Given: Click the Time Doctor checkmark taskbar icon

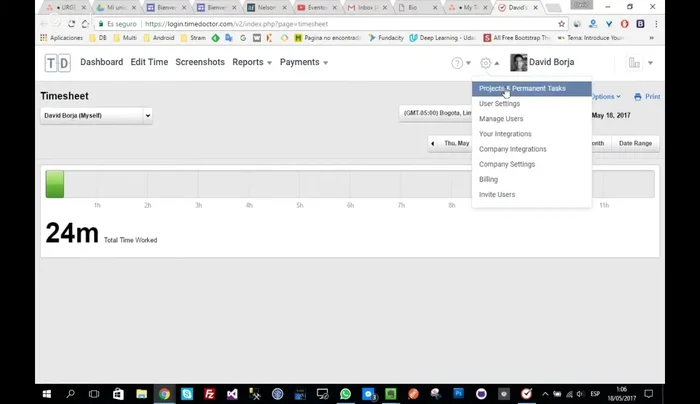Looking at the screenshot, I should [x=526, y=394].
